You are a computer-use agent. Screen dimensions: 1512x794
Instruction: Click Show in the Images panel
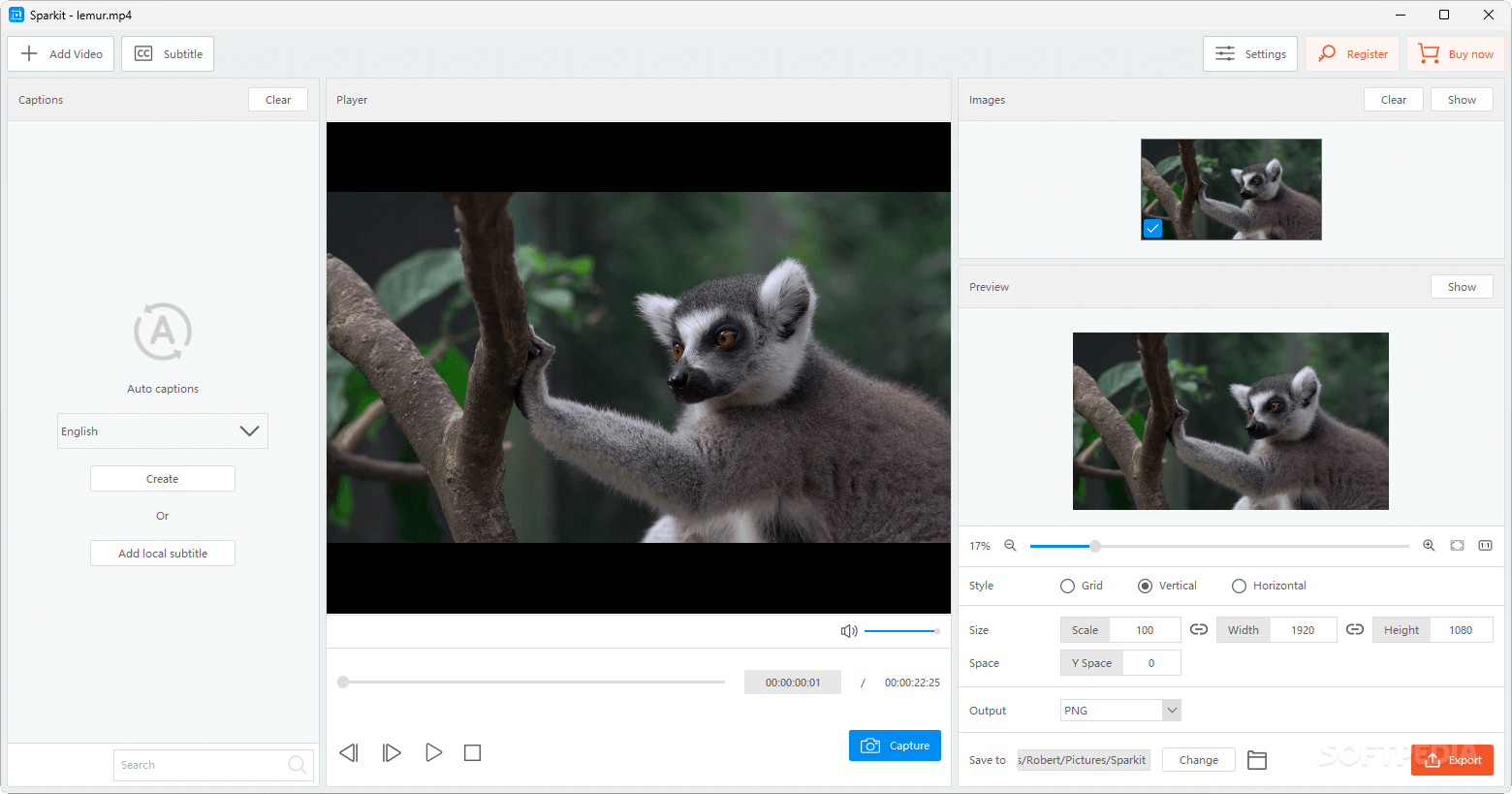coord(1462,100)
